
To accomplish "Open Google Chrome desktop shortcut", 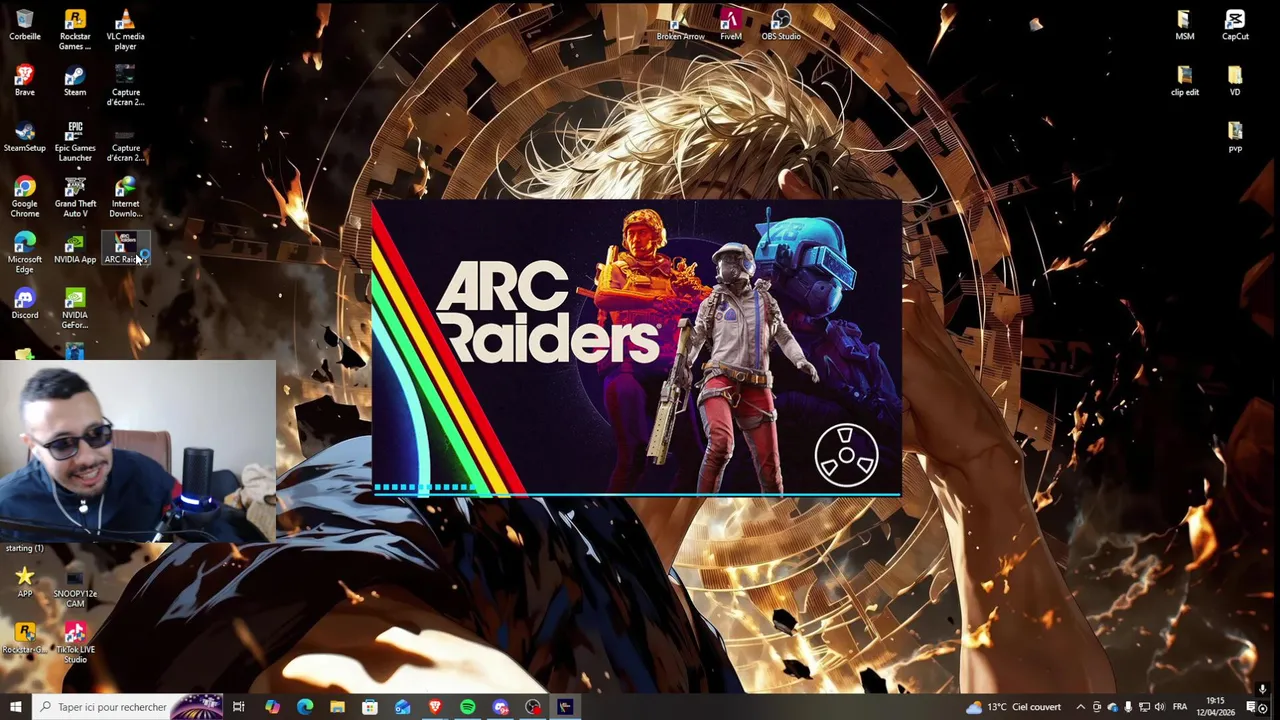I will [25, 197].
